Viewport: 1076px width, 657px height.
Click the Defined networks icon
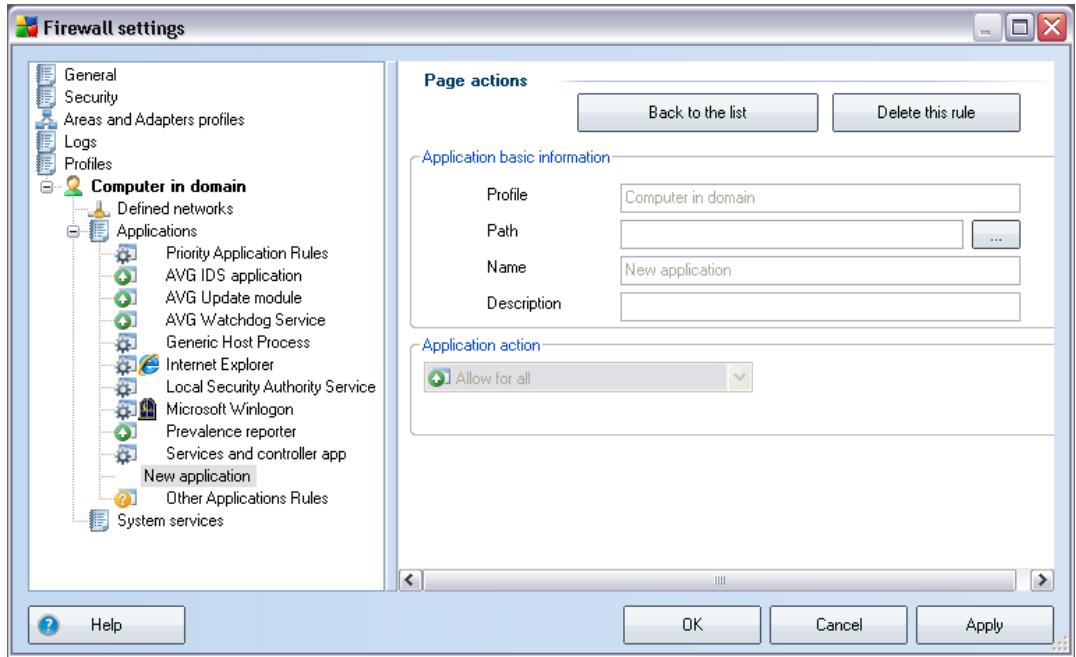(x=100, y=209)
